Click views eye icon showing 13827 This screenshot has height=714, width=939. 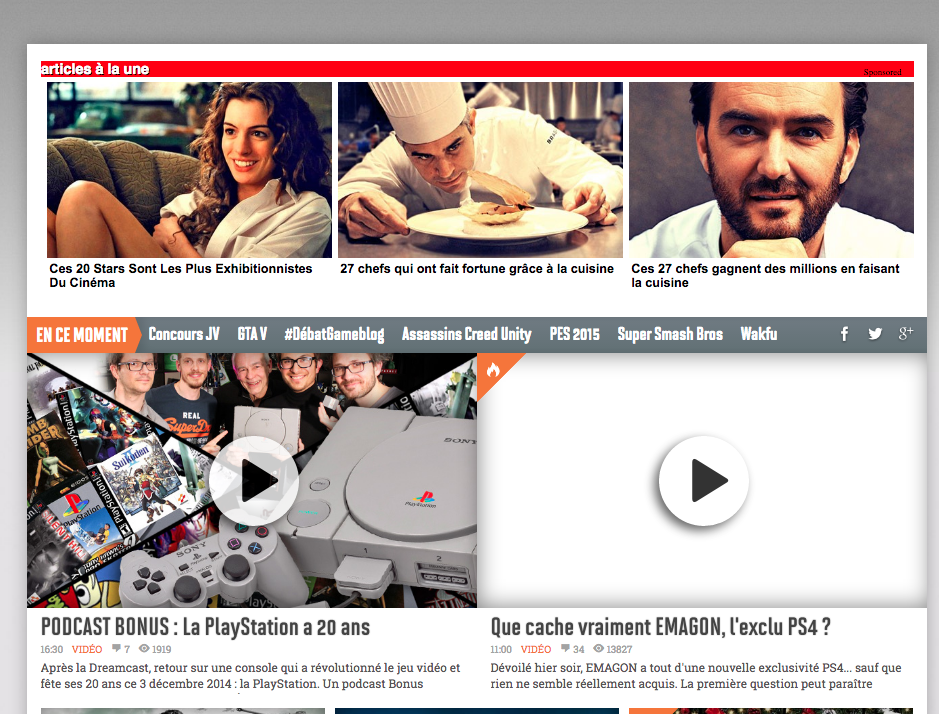(x=598, y=648)
